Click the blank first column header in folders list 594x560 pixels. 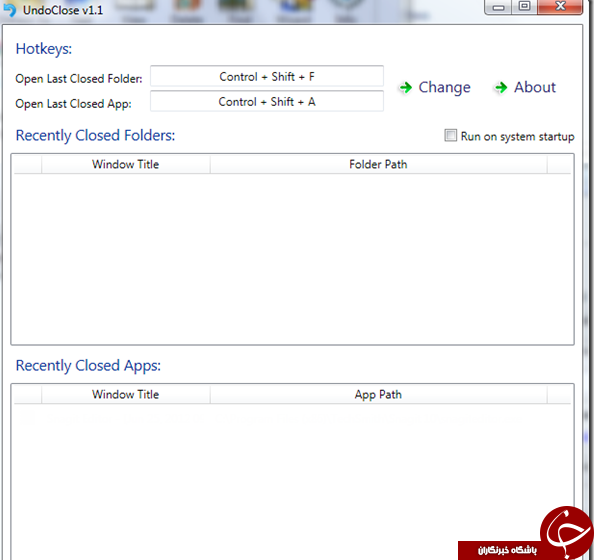pos(28,164)
